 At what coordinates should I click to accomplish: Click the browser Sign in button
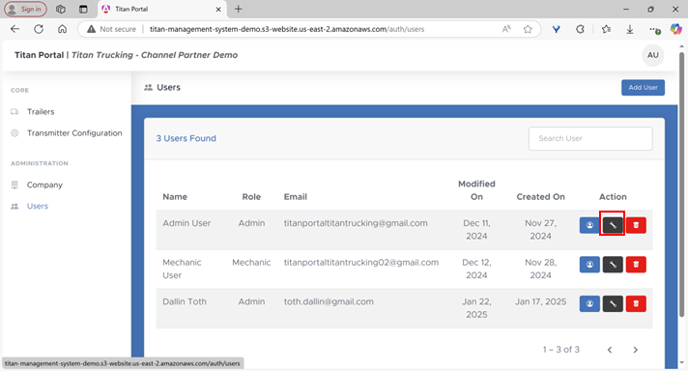pos(25,9)
